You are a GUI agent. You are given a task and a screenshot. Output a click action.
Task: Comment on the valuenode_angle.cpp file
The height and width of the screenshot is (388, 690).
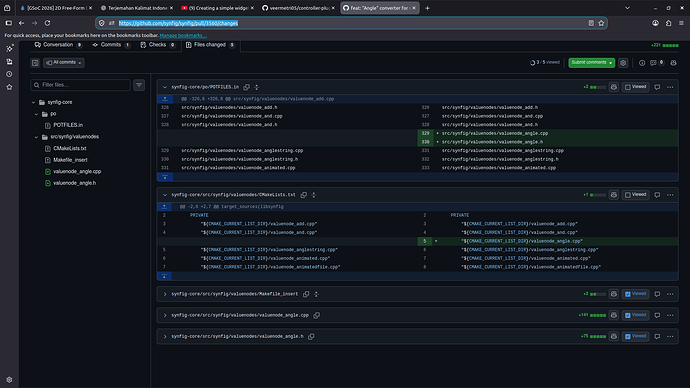tap(657, 315)
